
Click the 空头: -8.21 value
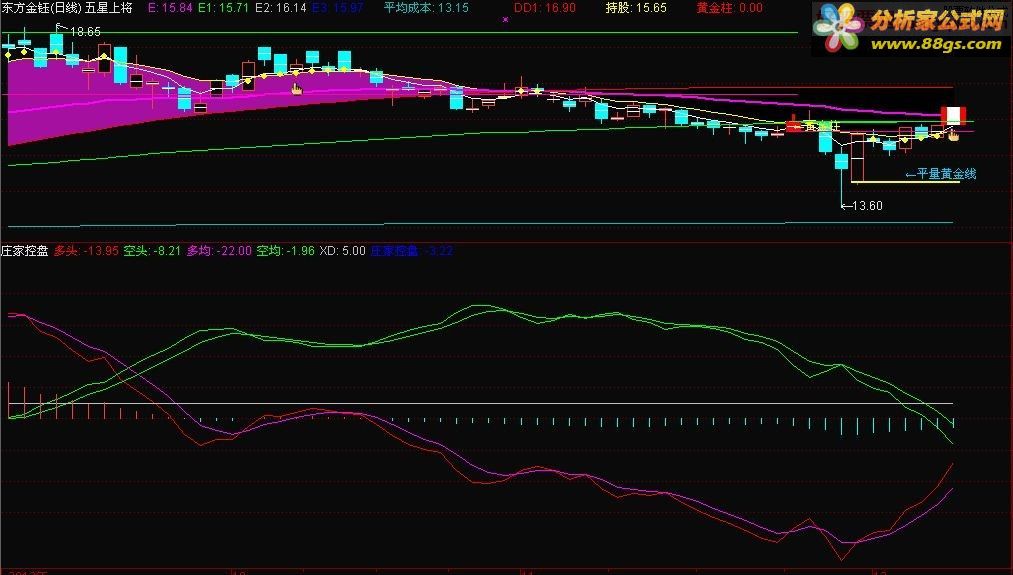tap(152, 251)
